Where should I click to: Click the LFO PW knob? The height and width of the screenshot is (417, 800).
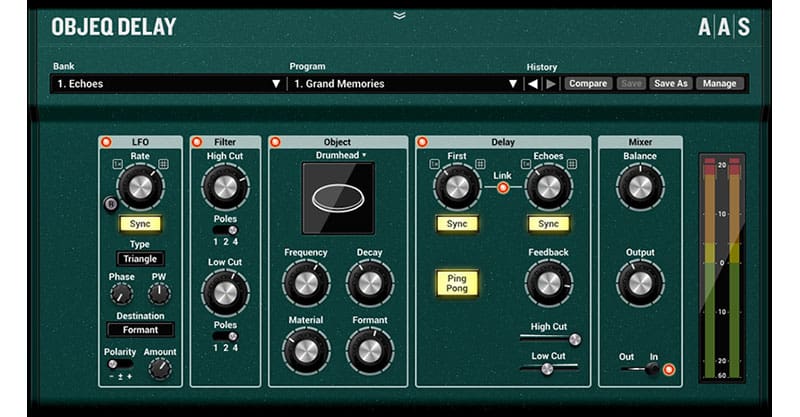coord(159,294)
